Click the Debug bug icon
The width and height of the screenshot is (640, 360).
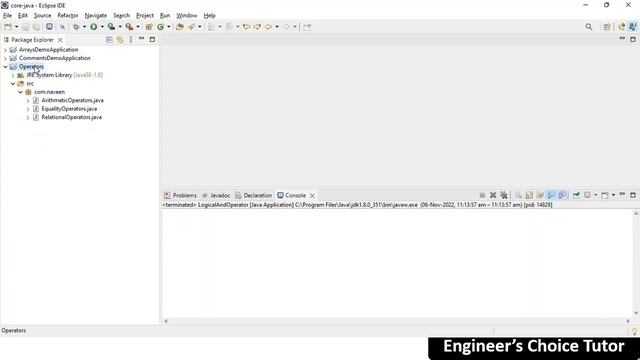76,27
